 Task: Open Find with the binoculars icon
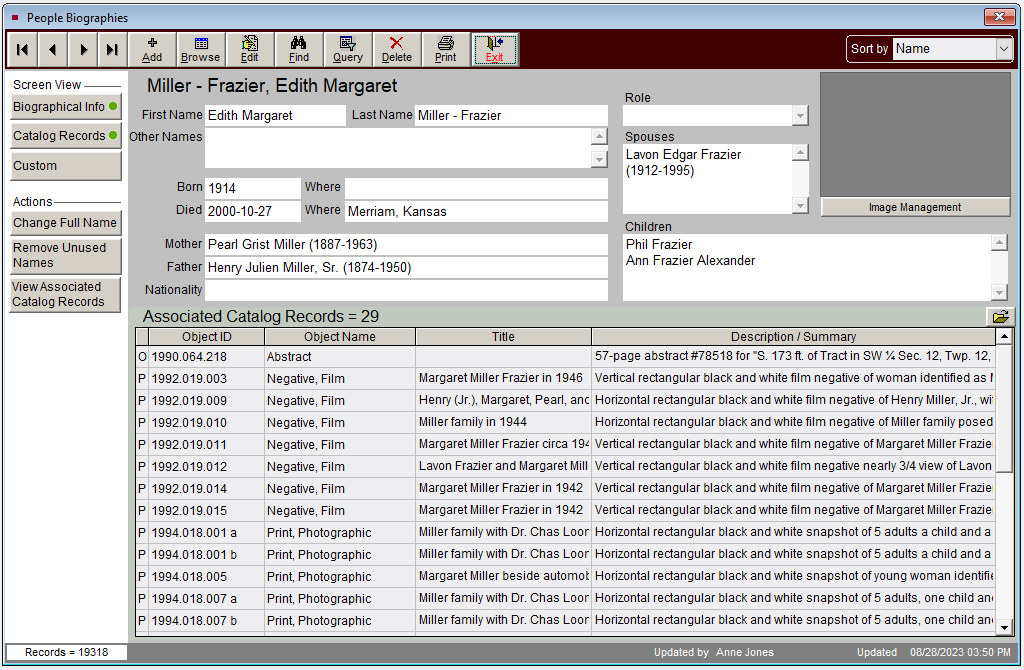[299, 49]
